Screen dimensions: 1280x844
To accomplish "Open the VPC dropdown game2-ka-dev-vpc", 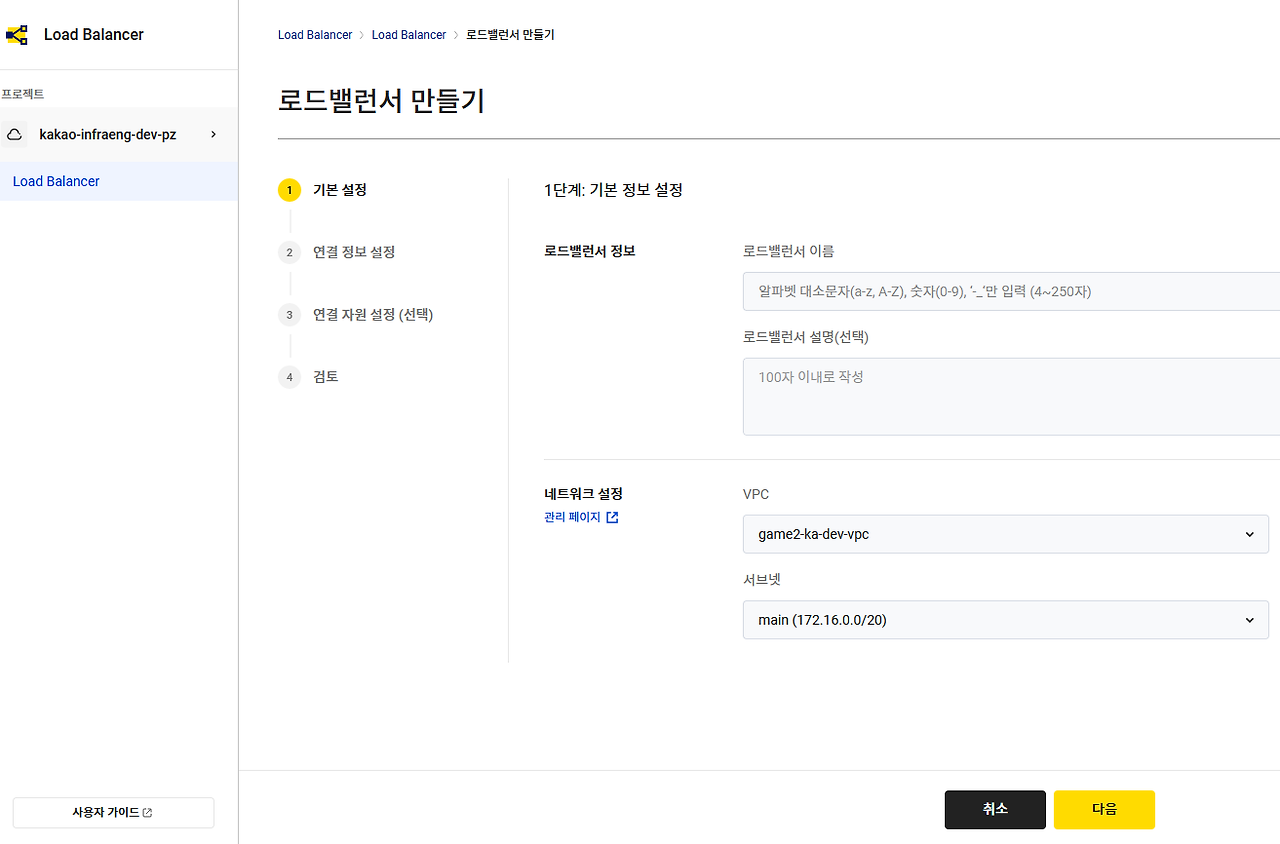I will (1005, 534).
